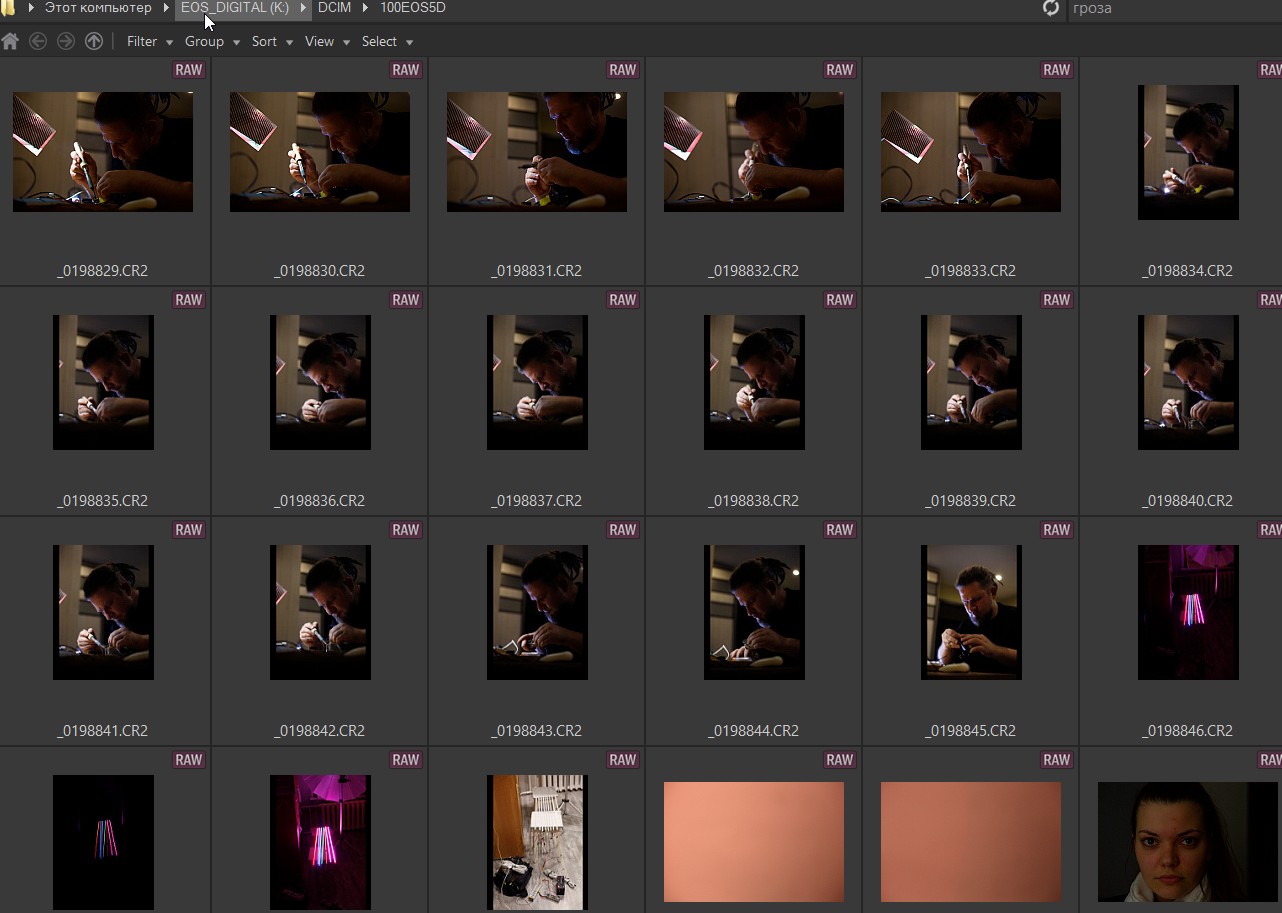Click the RAW badge above _0198829.CR2
This screenshot has height=913, width=1282.
[188, 70]
